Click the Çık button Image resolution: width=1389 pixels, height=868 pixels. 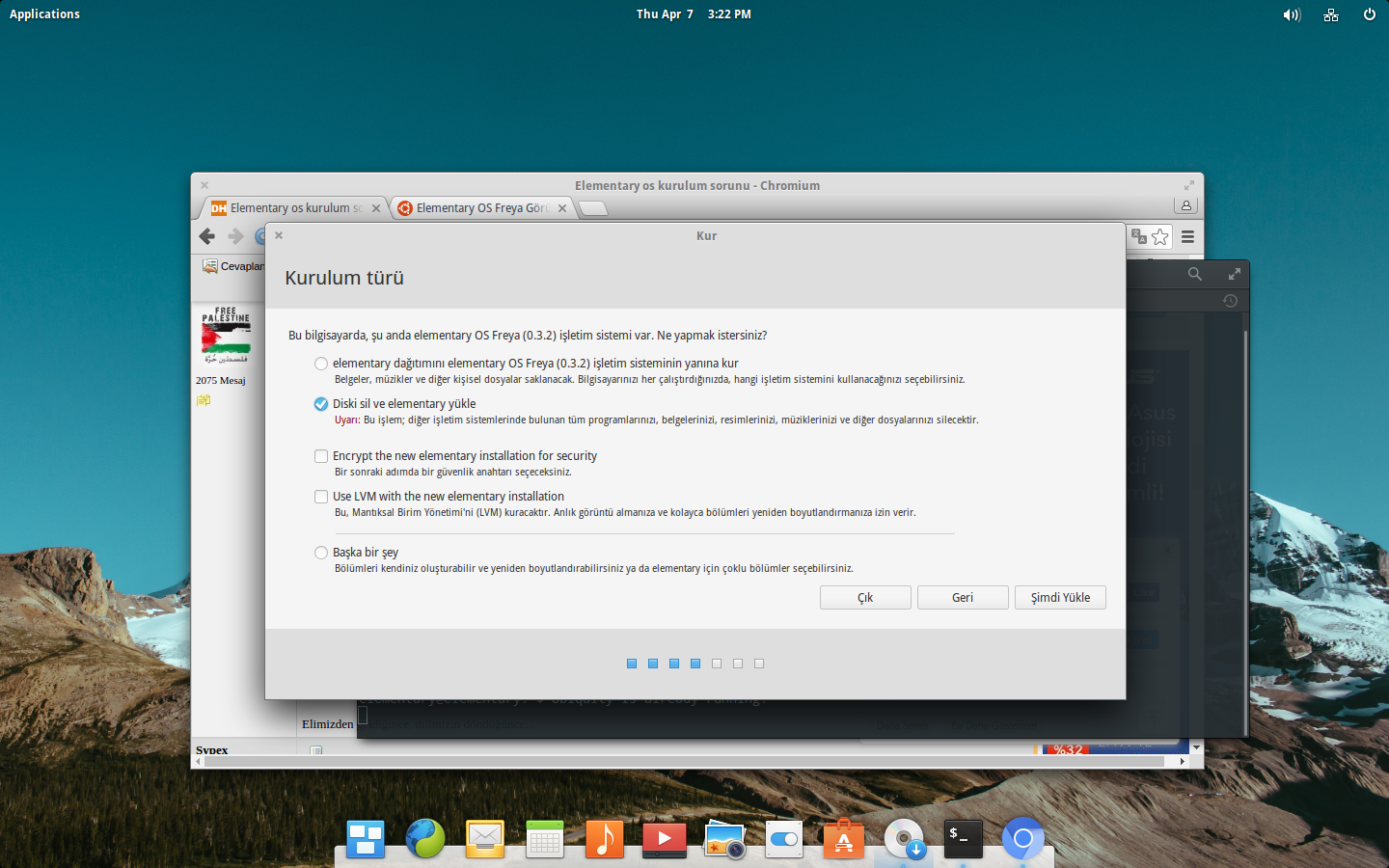click(865, 598)
